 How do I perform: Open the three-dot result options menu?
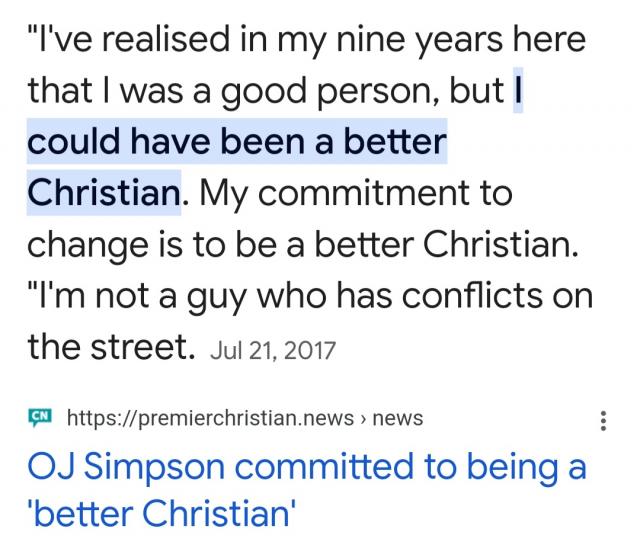[602, 422]
